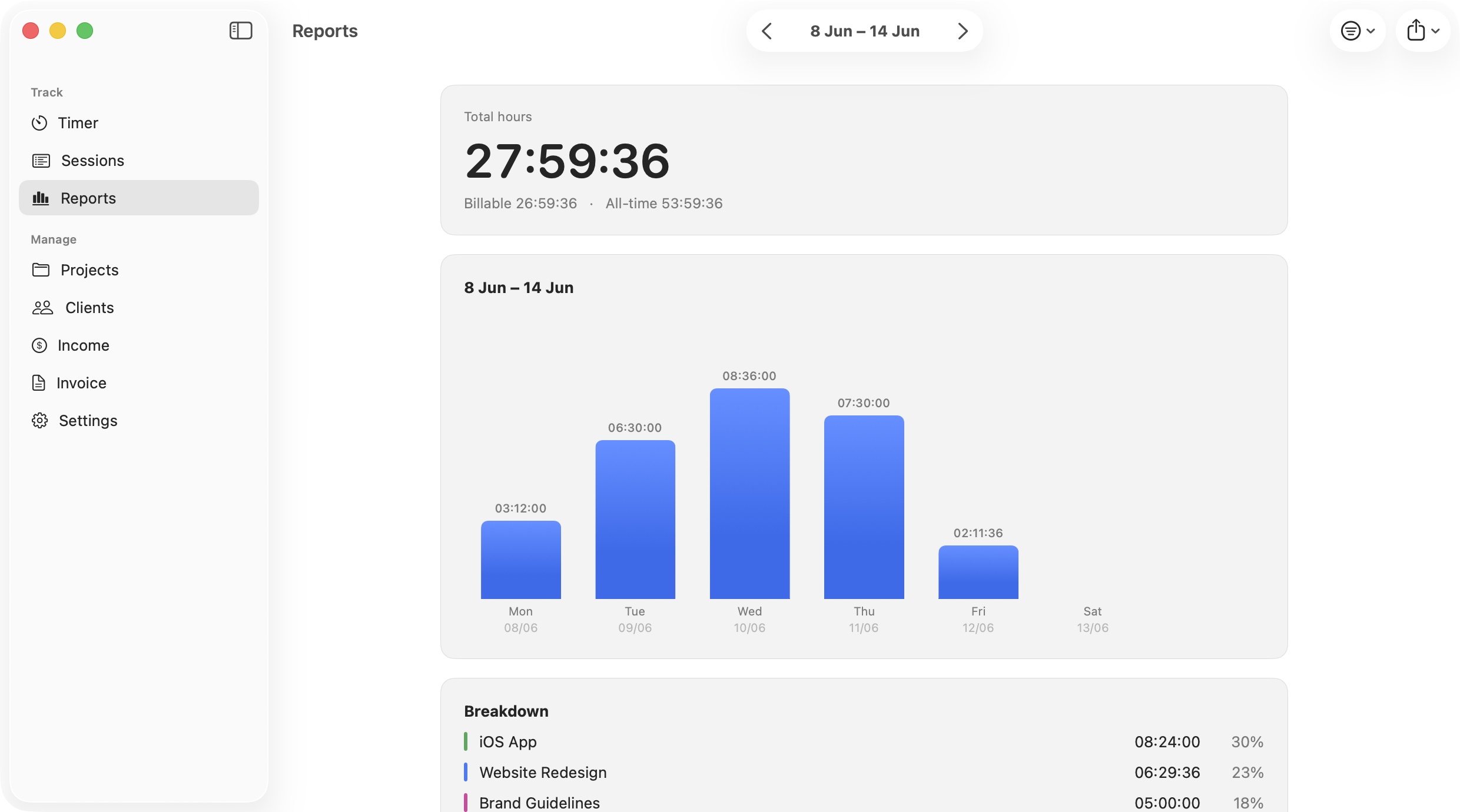Screen dimensions: 1460x812
Task: Click the green iOS App color marker
Action: click(x=466, y=741)
